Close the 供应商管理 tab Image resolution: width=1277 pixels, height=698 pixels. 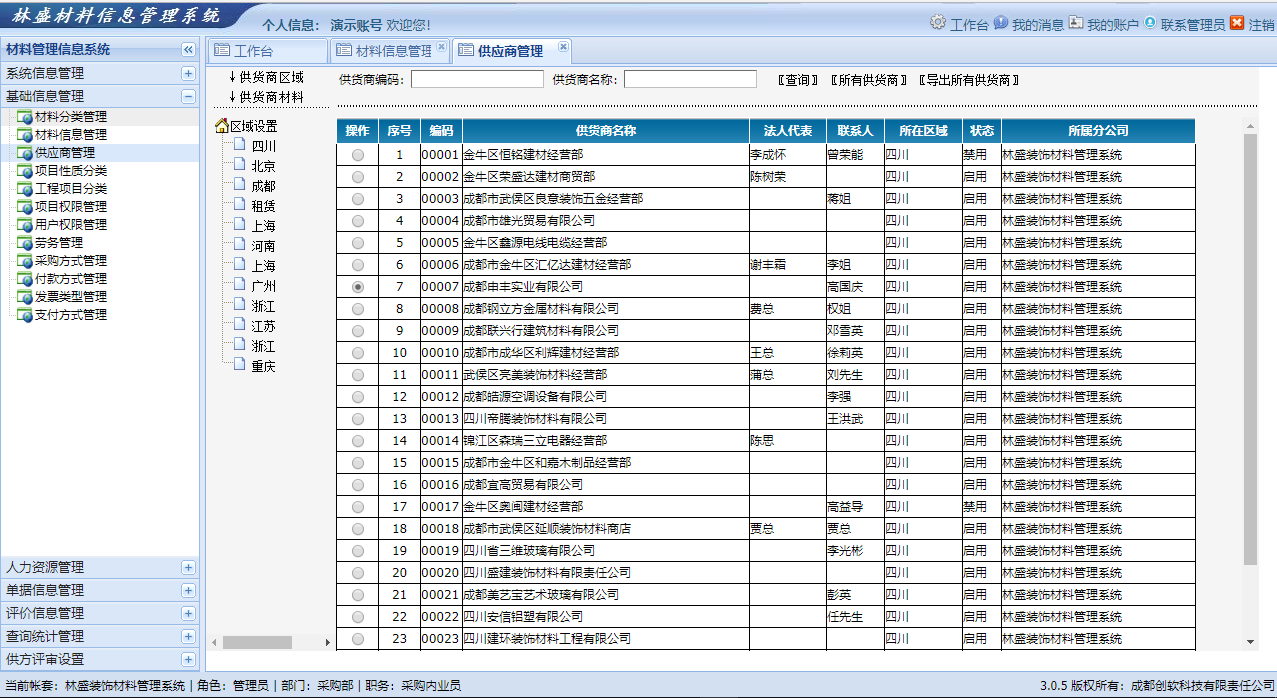tap(563, 47)
